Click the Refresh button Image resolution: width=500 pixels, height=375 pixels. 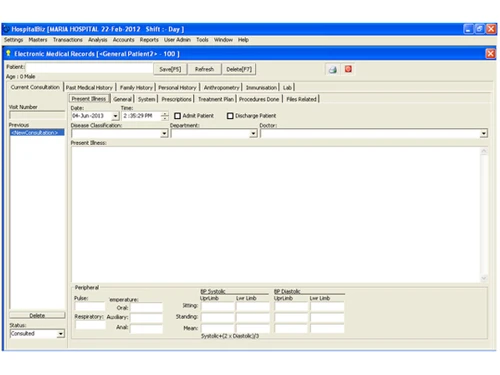point(204,69)
